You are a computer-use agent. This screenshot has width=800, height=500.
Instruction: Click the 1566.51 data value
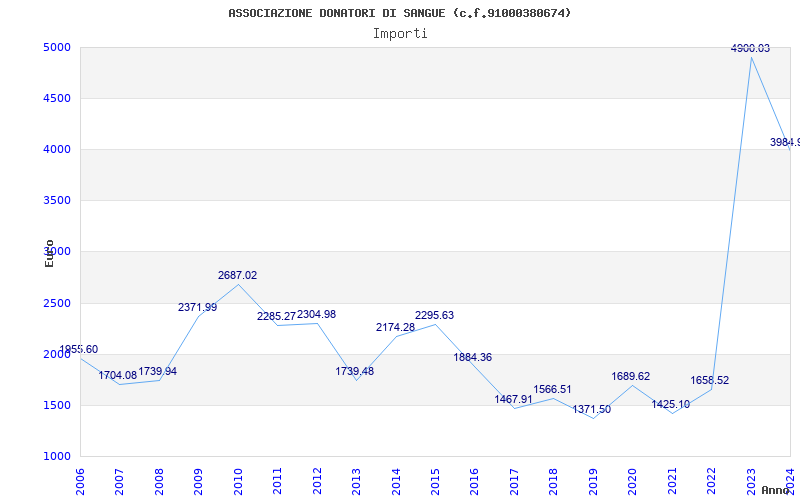click(x=553, y=389)
